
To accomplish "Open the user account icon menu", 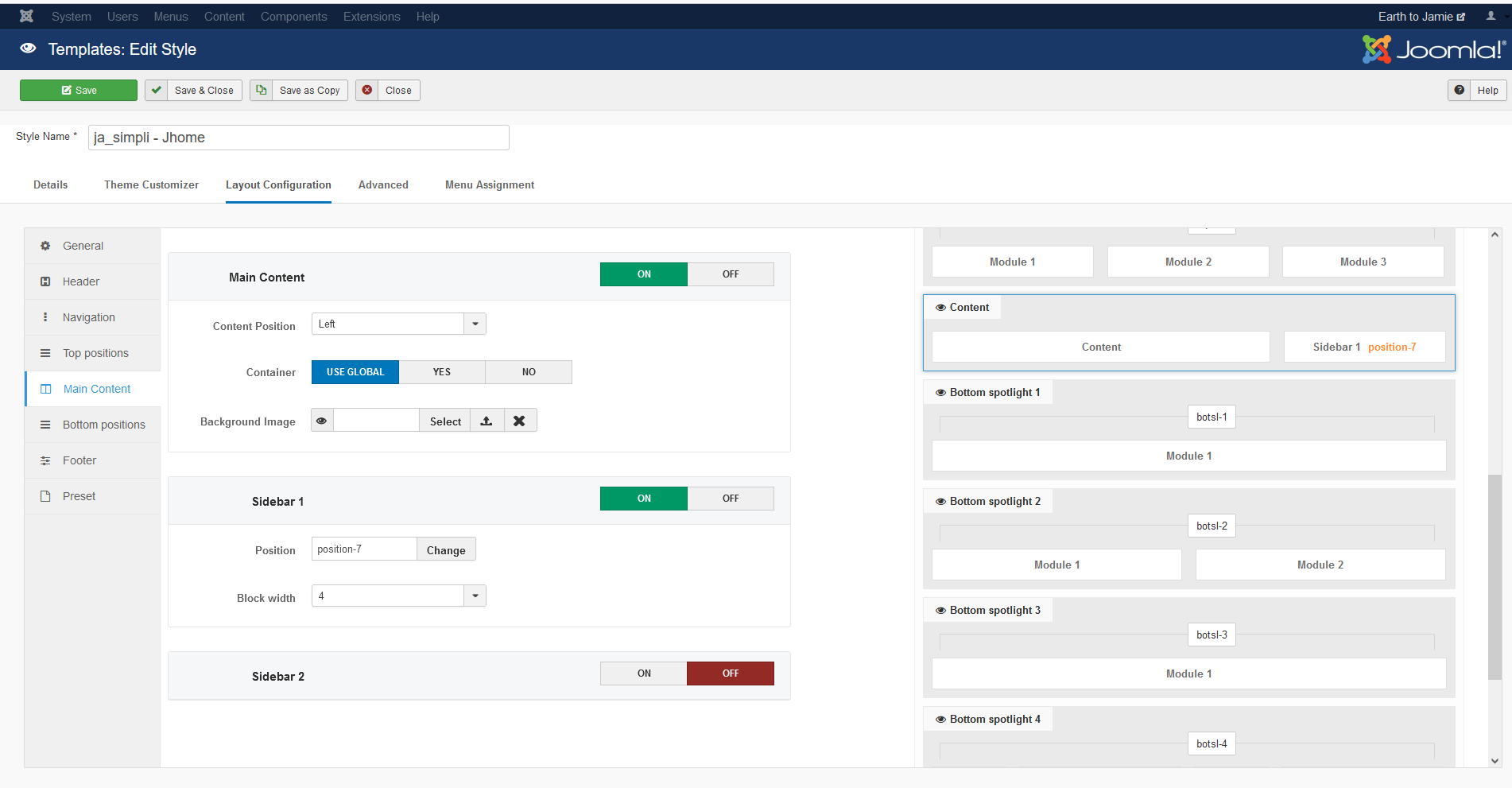I will [x=1491, y=16].
